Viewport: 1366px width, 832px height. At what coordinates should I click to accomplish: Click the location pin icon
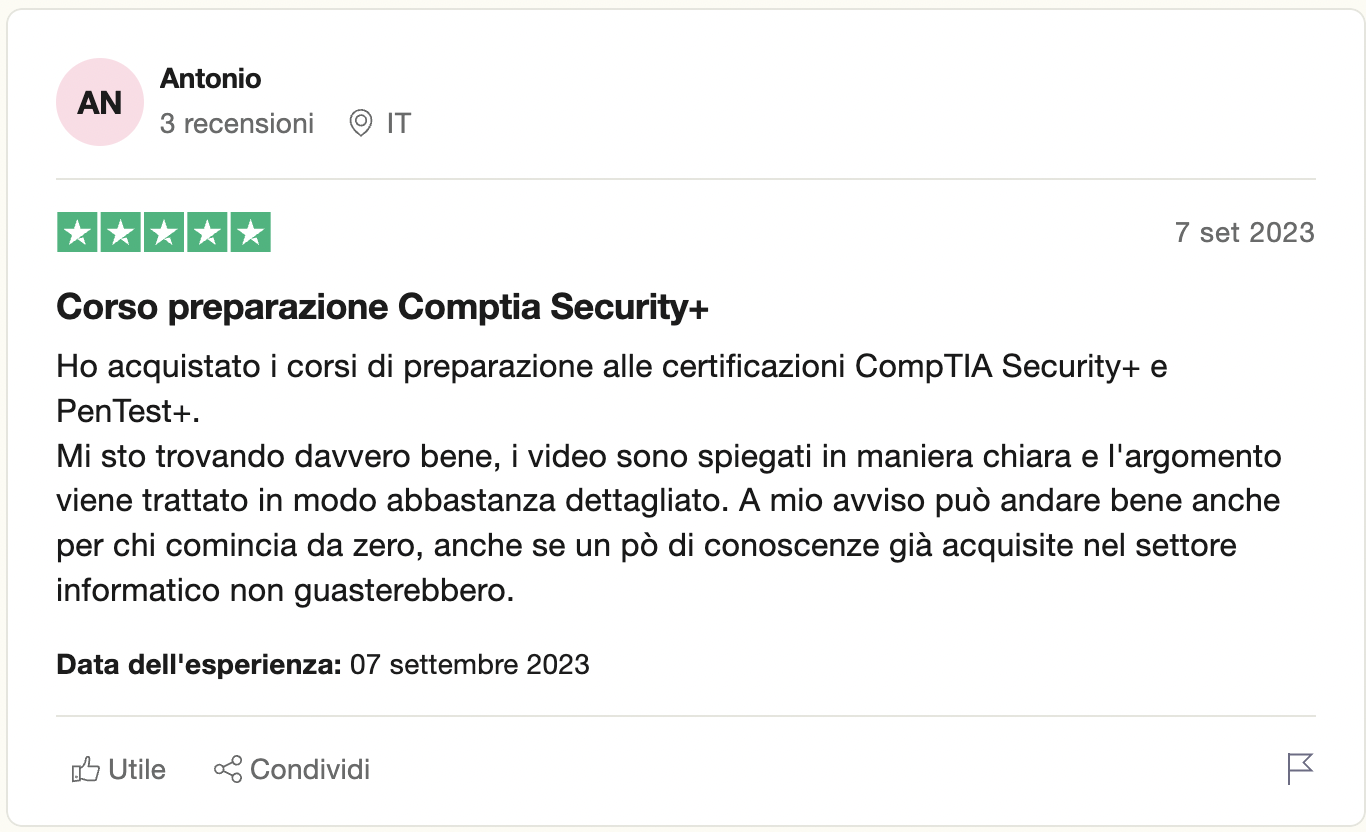360,123
